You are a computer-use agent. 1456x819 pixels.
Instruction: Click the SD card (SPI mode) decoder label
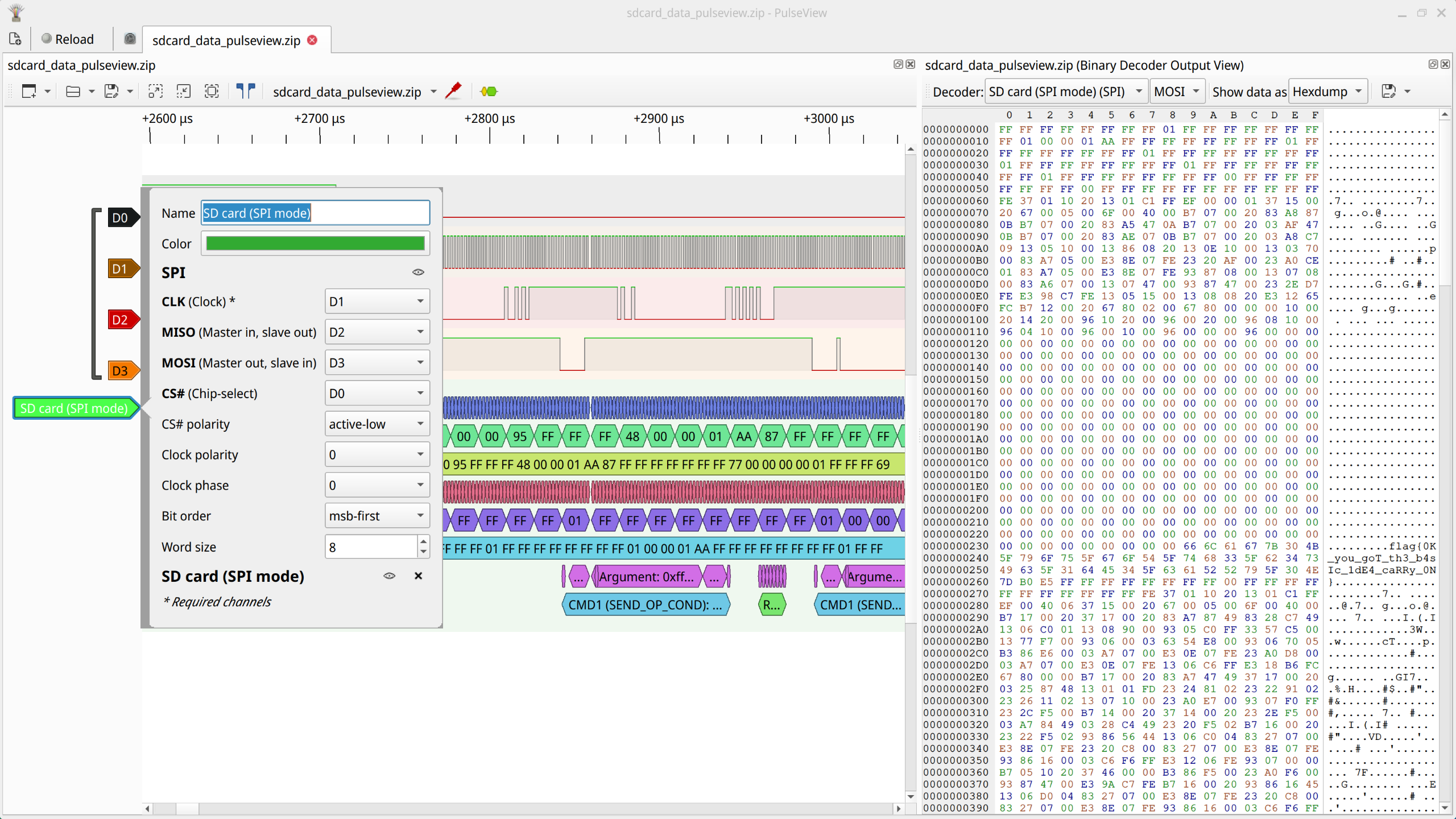click(76, 408)
